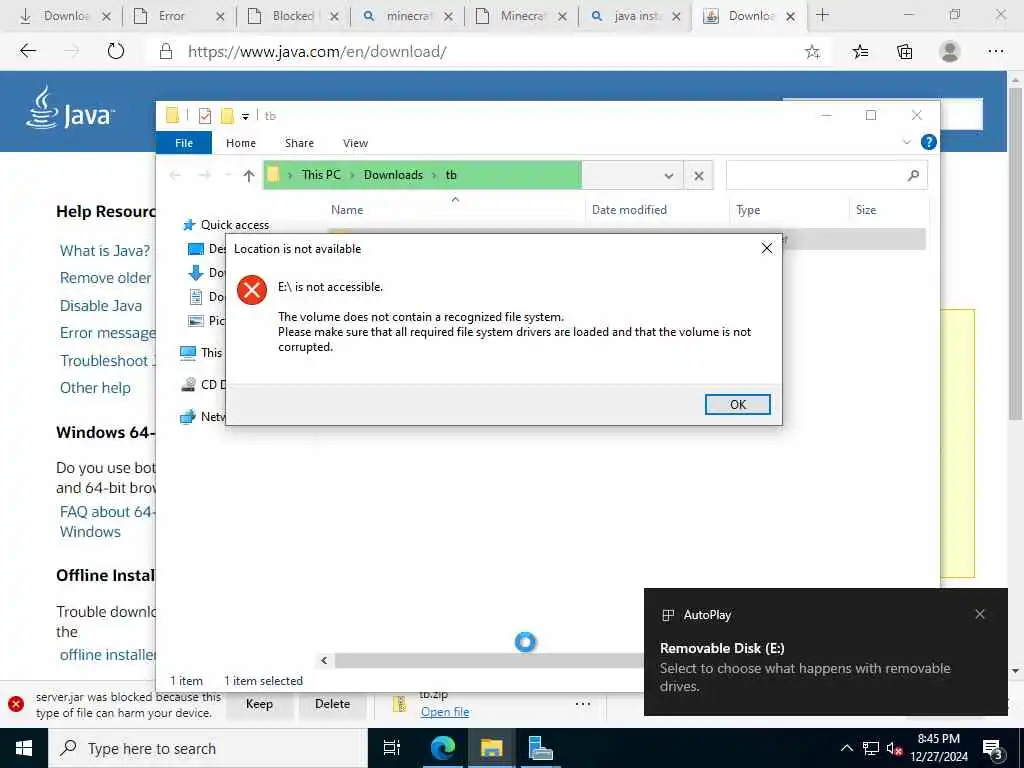
Task: Click the Java logo on the page
Action: coord(70,108)
